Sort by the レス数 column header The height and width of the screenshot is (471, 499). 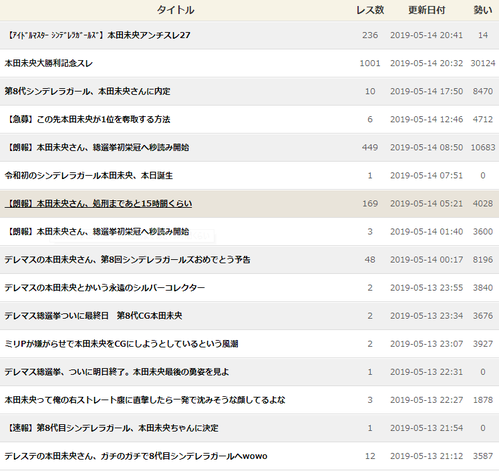pos(370,10)
